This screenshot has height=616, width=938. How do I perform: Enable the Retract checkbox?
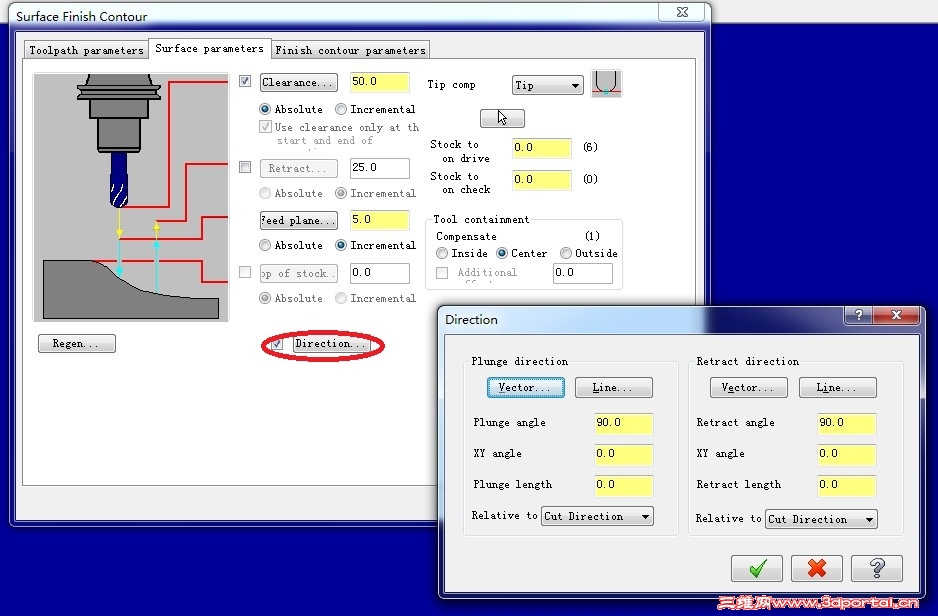(245, 167)
